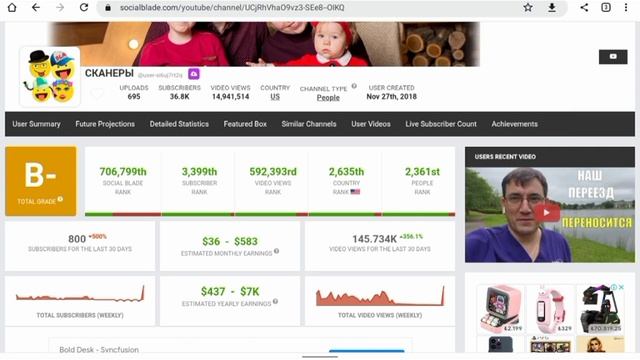This screenshot has height=360, width=640.
Task: Go to the Live Subscriber Count tab
Action: 441,124
